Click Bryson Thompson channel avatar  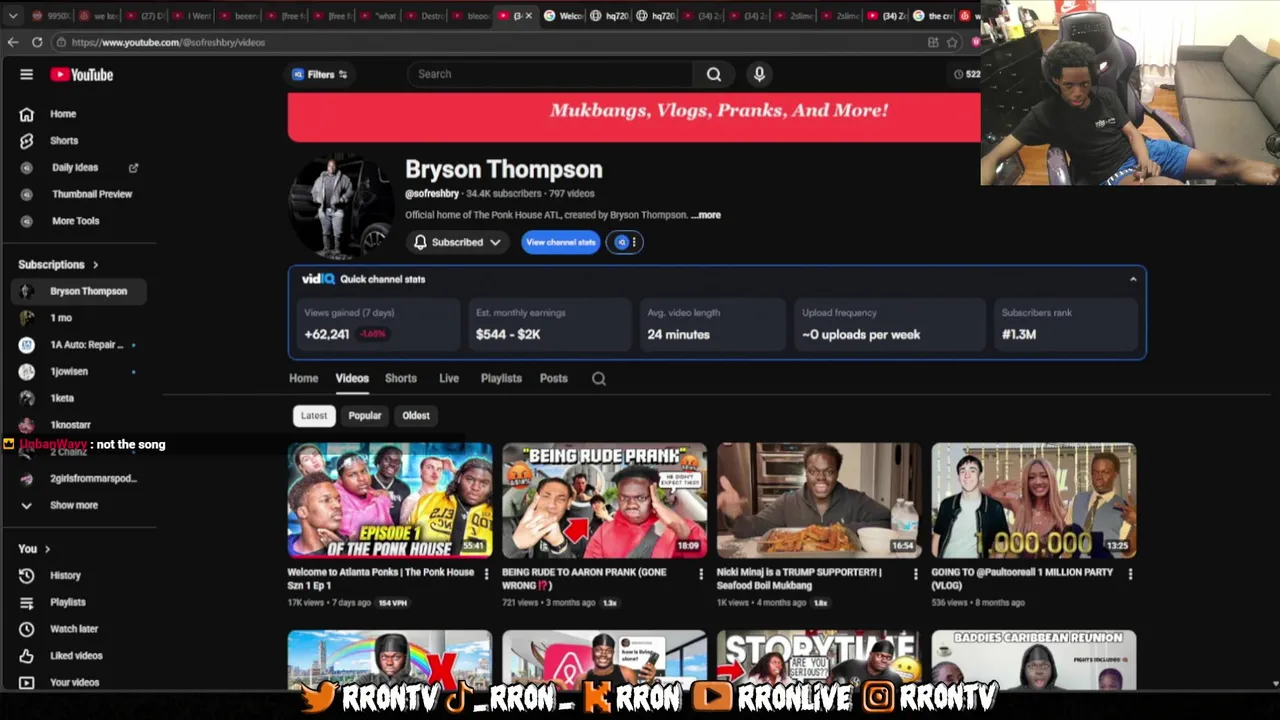340,206
